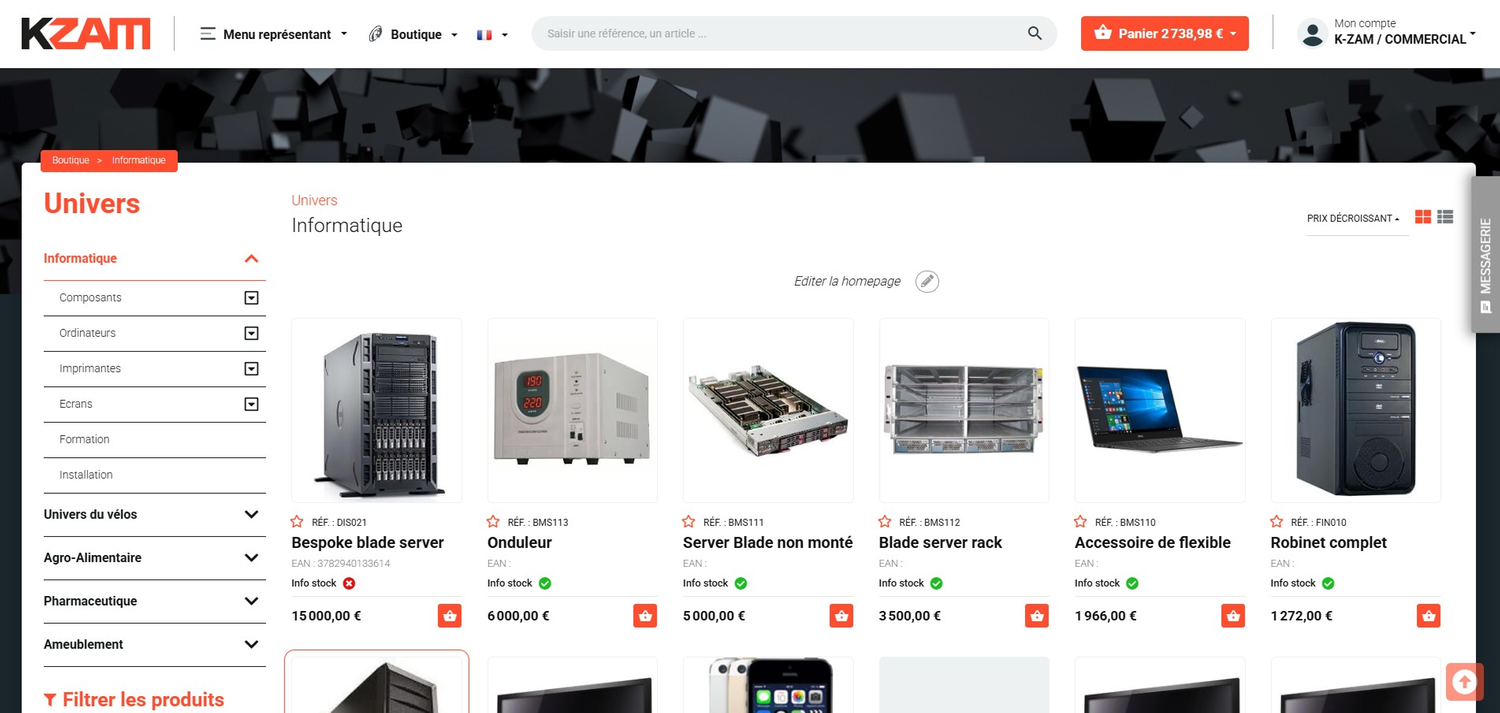Click the pencil icon to edit homepage

click(927, 281)
